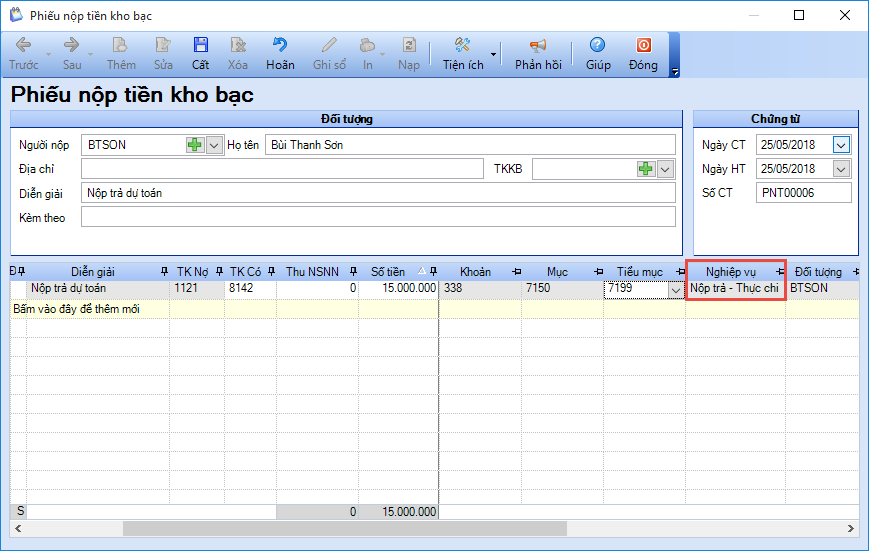Click the Kèm theo input field

coord(378,217)
